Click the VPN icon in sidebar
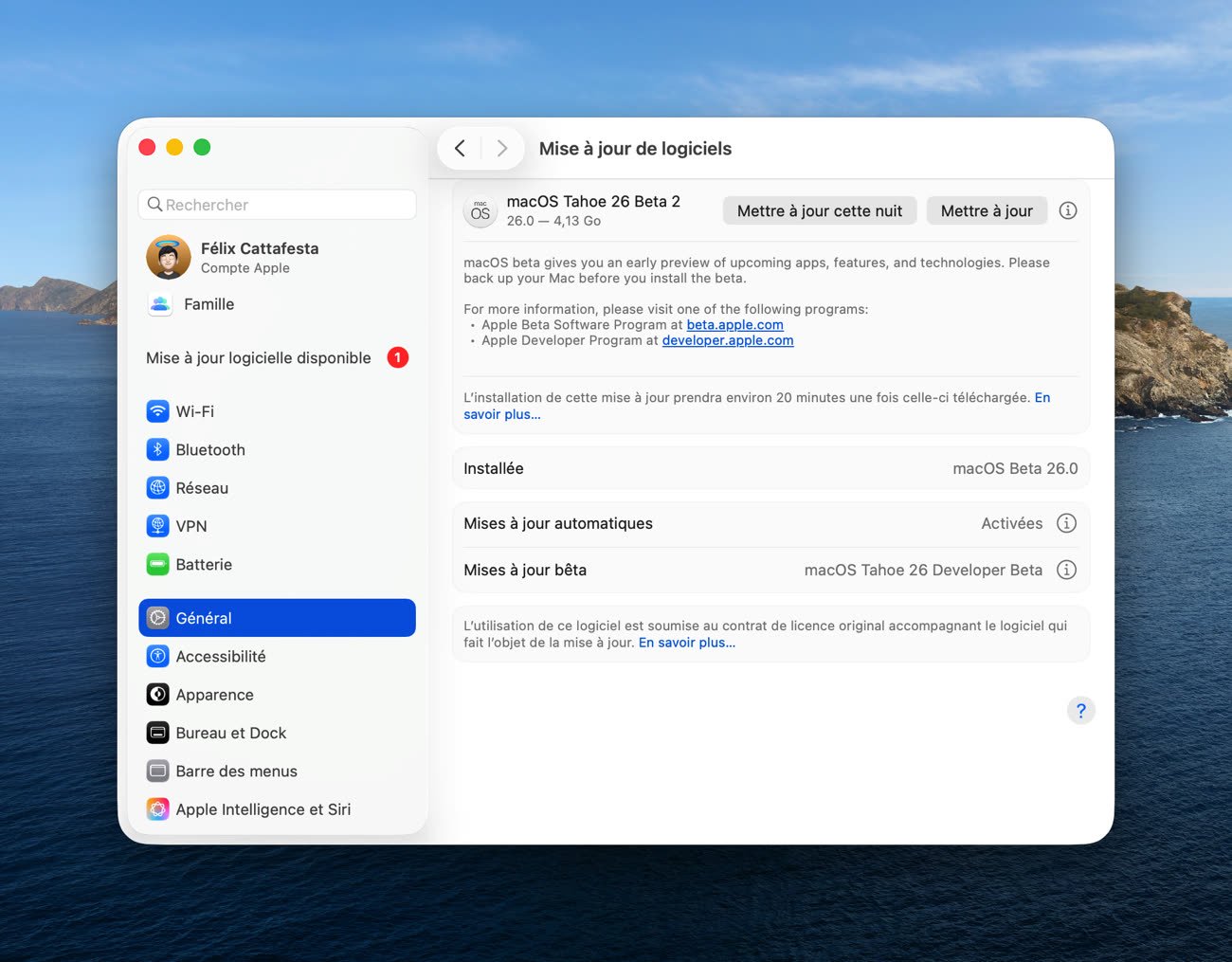Image resolution: width=1232 pixels, height=962 pixels. [158, 526]
